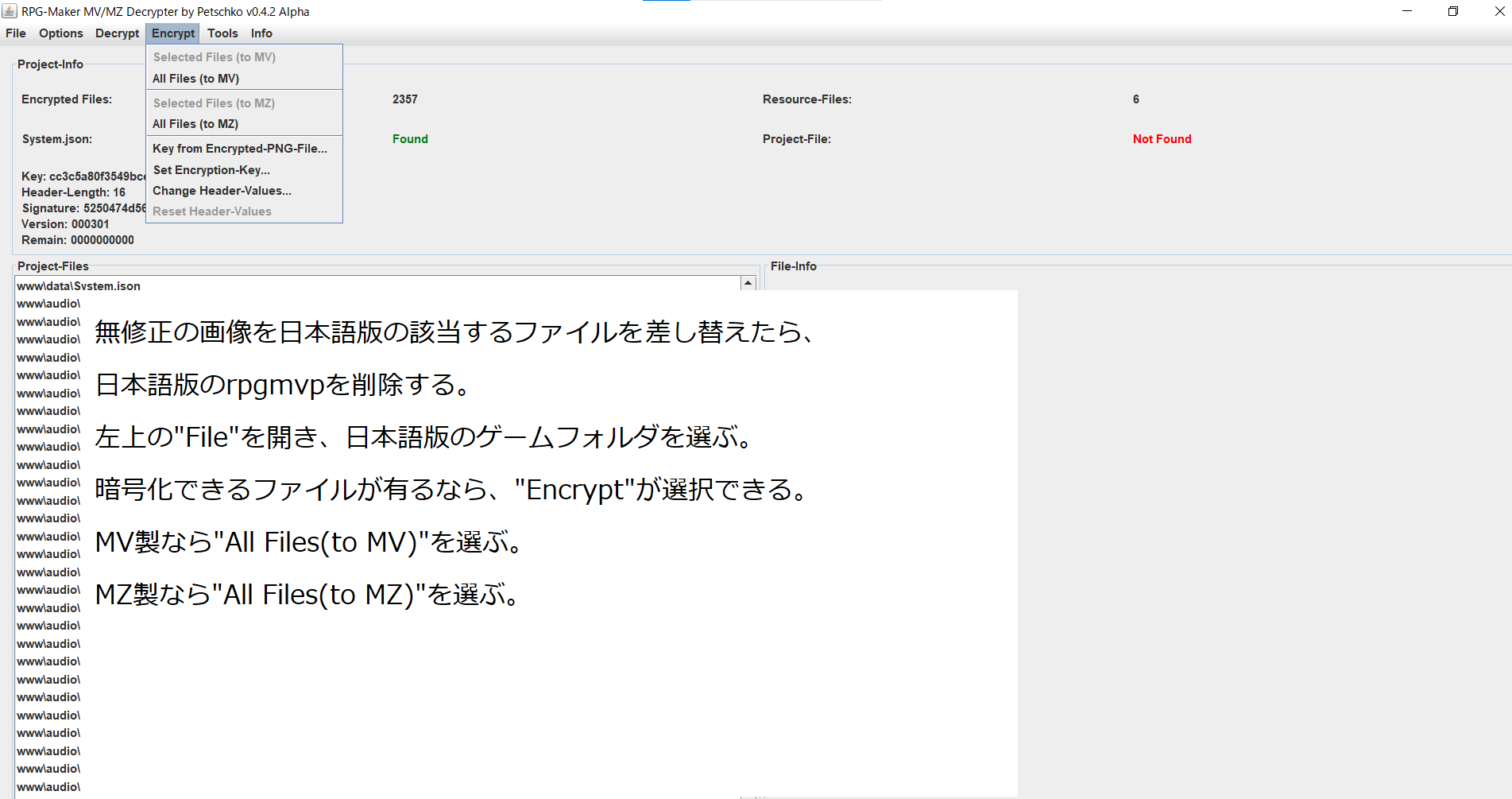Image resolution: width=1512 pixels, height=799 pixels.
Task: Open the Tools menu
Action: click(x=222, y=33)
